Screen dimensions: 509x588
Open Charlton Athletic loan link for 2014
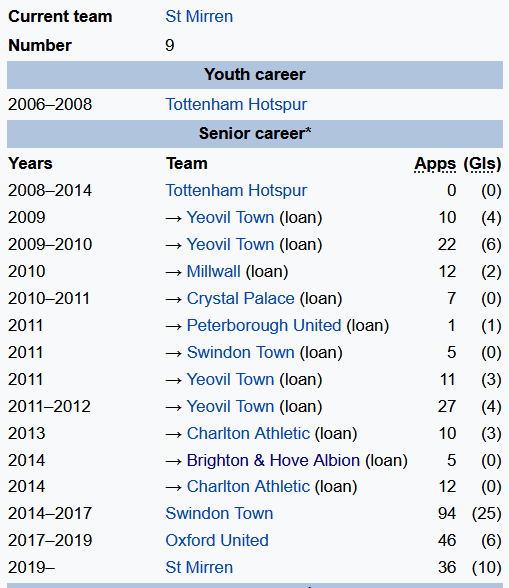pyautogui.click(x=248, y=486)
